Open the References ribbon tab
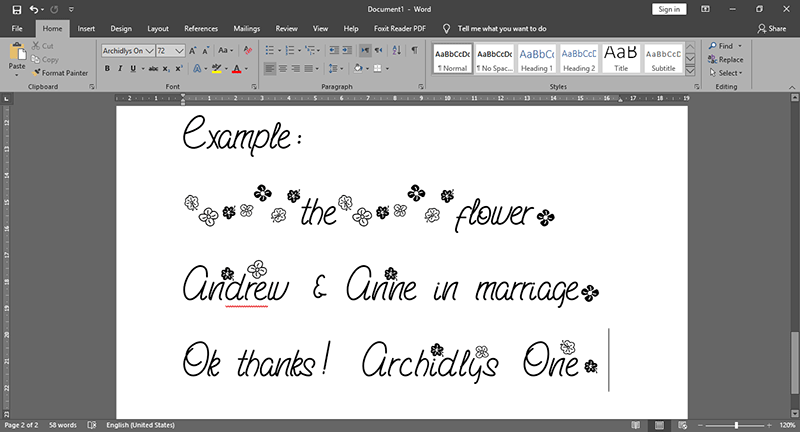The width and height of the screenshot is (800, 432). pos(201,28)
